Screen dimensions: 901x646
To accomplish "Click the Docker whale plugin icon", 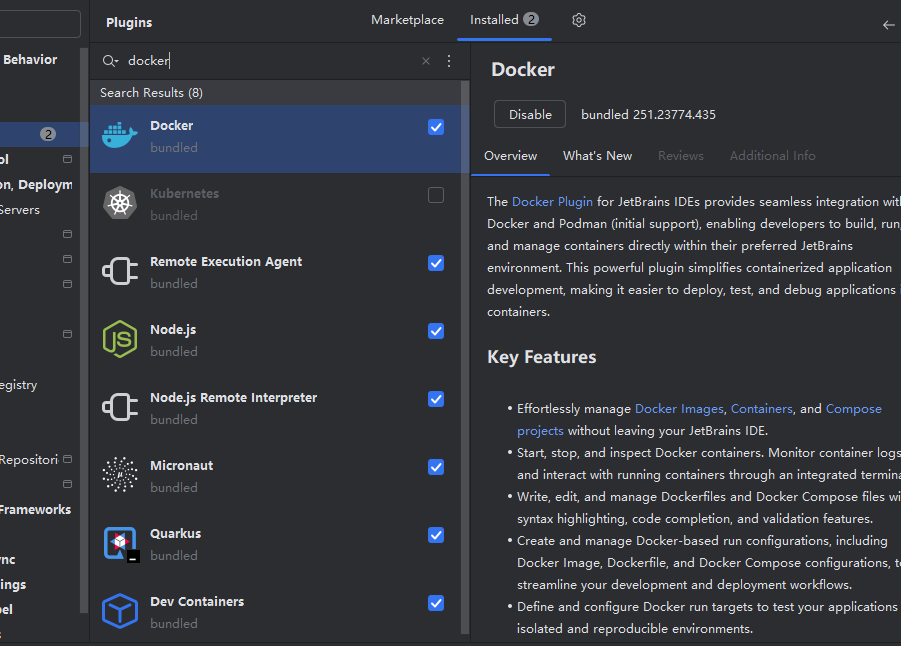I will tap(120, 136).
